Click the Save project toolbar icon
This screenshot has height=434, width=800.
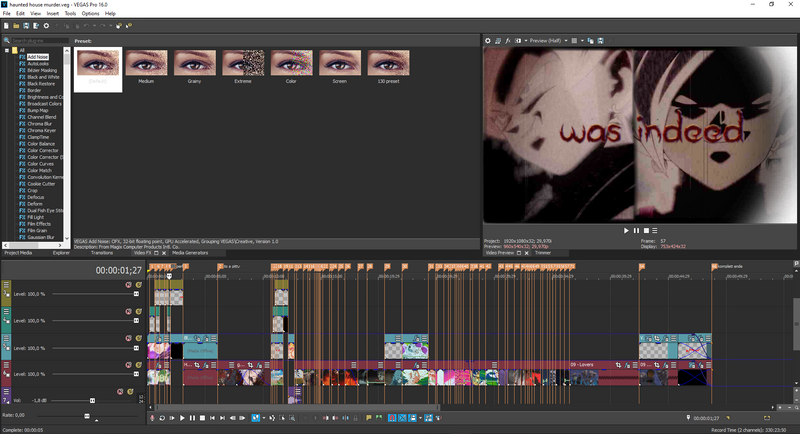25,25
